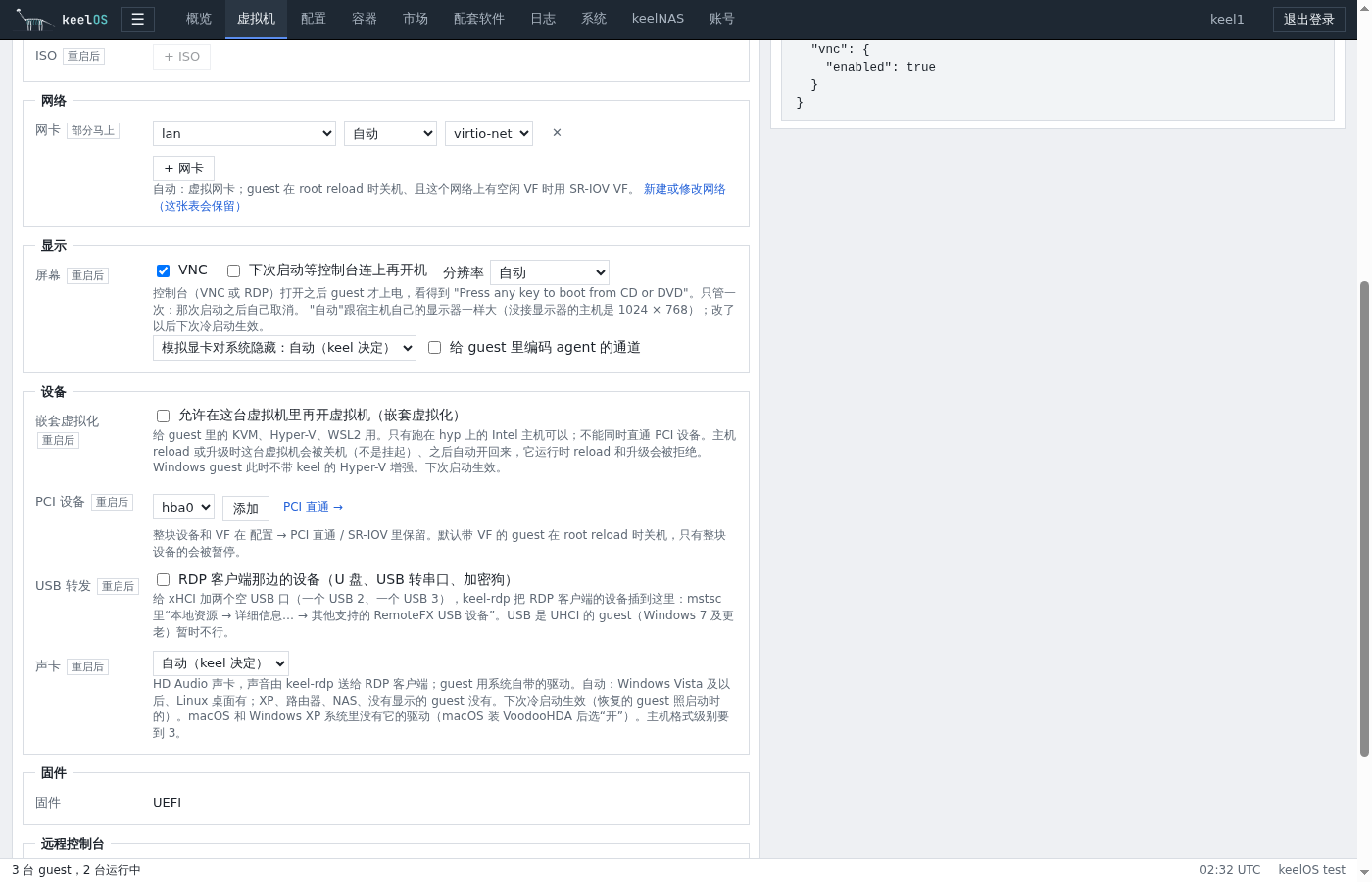Toggle the VNC checkbox
Image resolution: width=1372 pixels, height=882 pixels.
[x=163, y=270]
